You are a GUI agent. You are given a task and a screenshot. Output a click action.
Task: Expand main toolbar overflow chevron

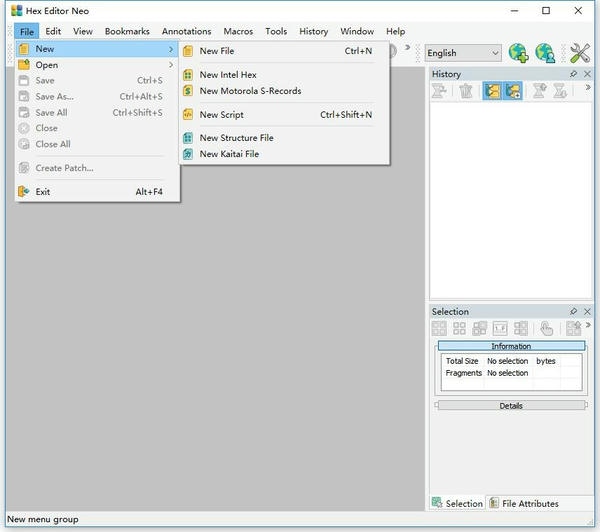[x=407, y=47]
